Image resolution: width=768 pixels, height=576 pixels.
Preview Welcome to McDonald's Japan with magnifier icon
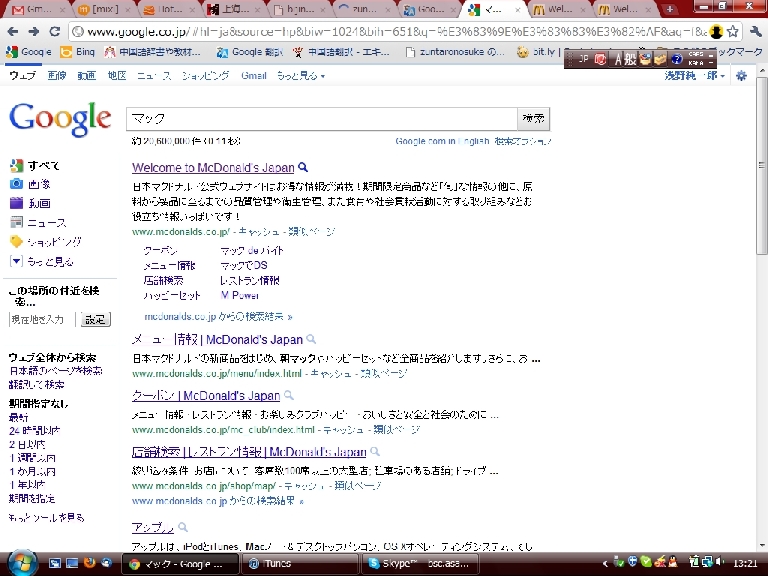pos(303,167)
